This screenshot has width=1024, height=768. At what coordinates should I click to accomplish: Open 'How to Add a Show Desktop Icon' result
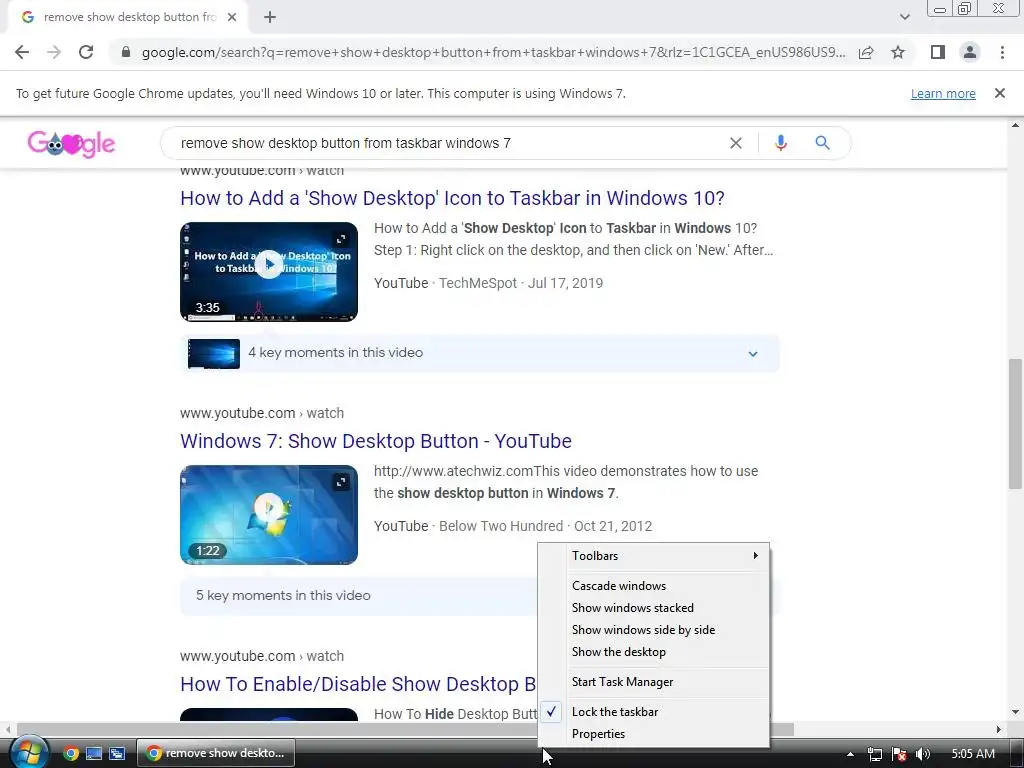(452, 198)
